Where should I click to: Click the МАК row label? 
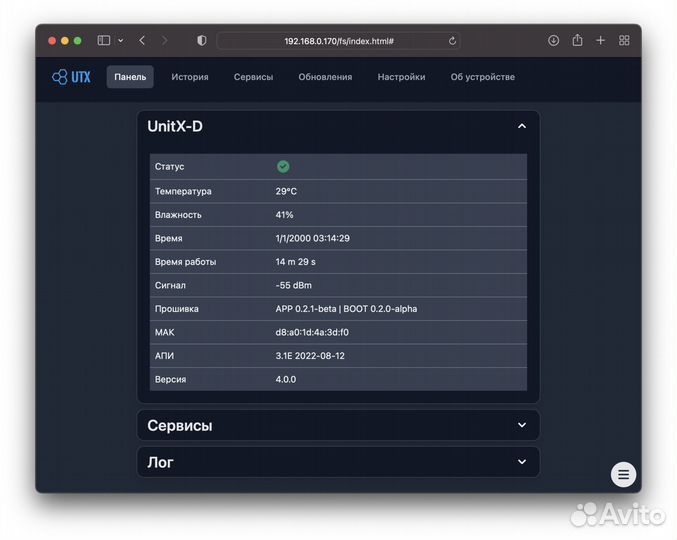point(165,332)
